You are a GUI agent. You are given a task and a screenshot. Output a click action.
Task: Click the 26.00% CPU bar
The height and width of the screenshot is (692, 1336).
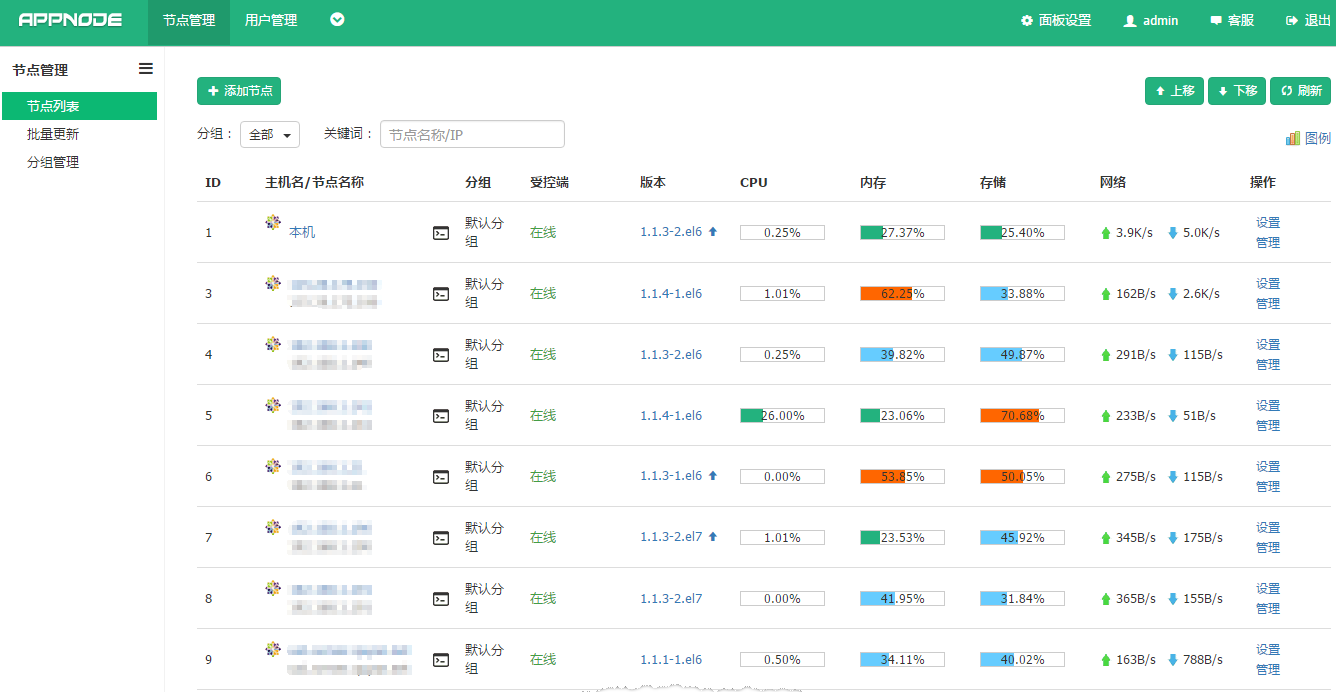pyautogui.click(x=782, y=415)
